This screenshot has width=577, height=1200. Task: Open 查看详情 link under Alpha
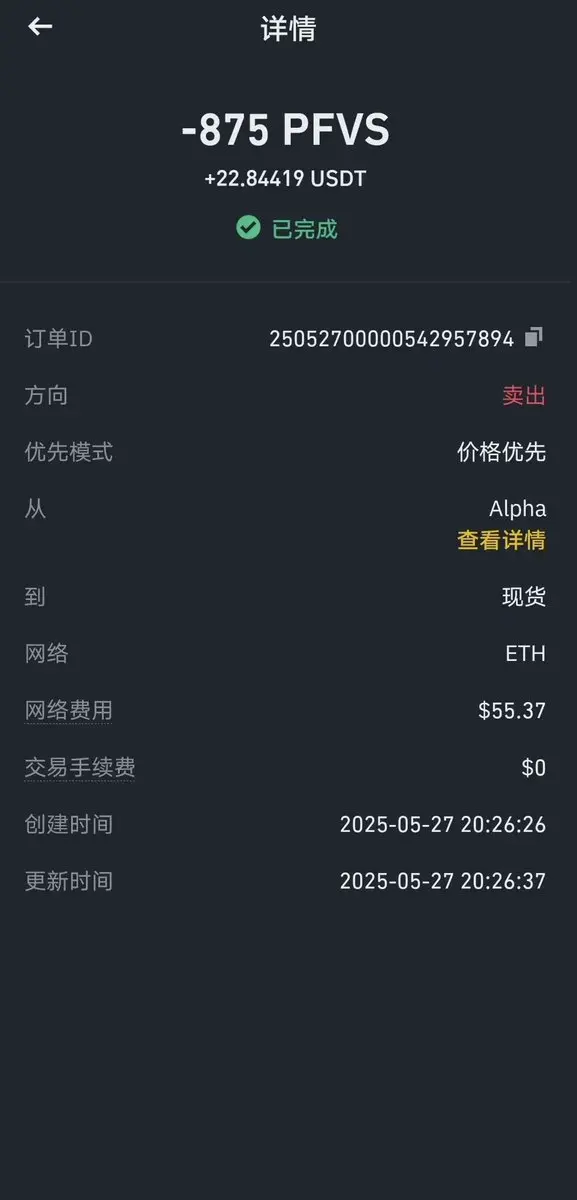(502, 541)
